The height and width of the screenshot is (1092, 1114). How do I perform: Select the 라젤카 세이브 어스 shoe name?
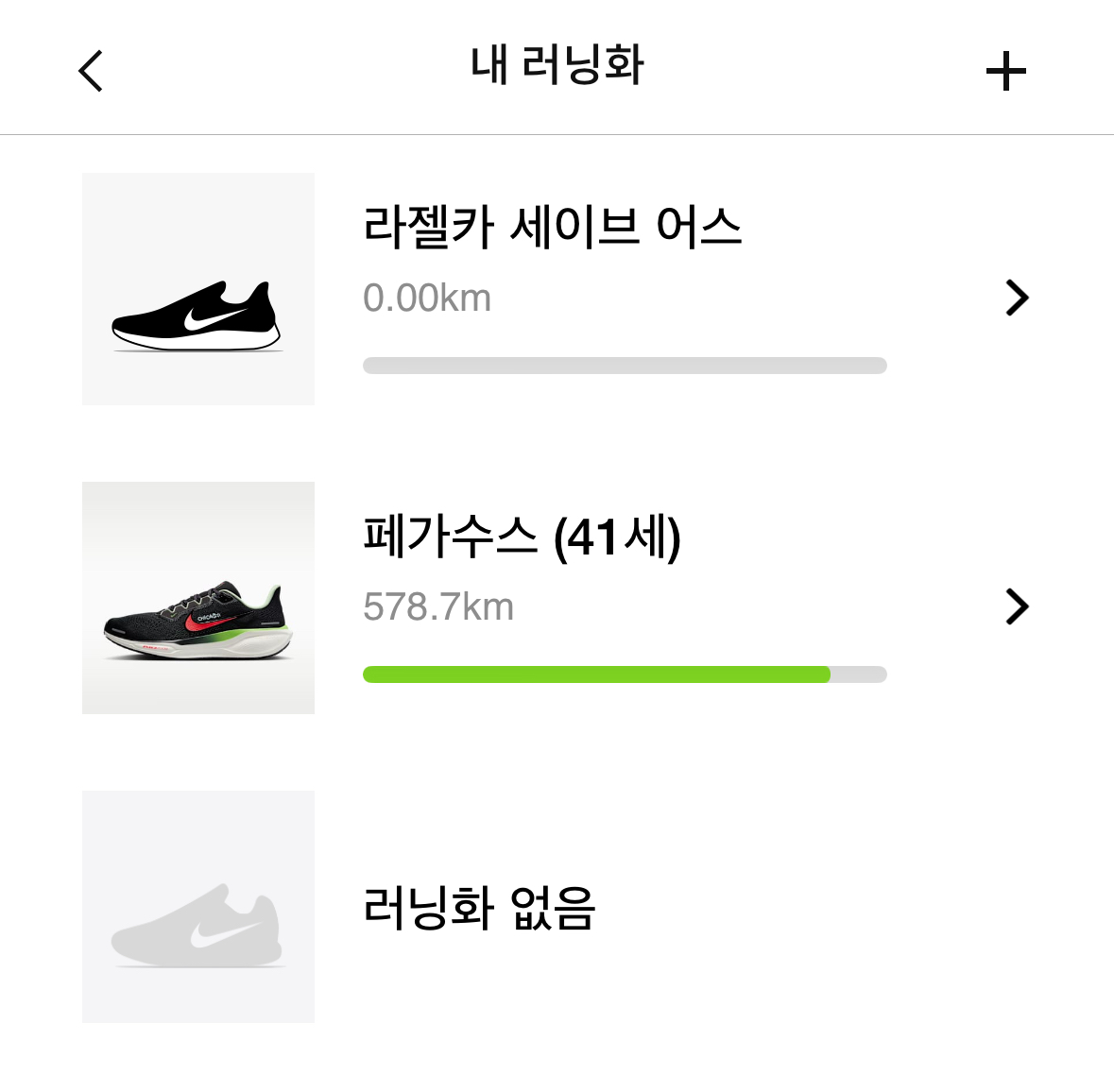pyautogui.click(x=552, y=228)
